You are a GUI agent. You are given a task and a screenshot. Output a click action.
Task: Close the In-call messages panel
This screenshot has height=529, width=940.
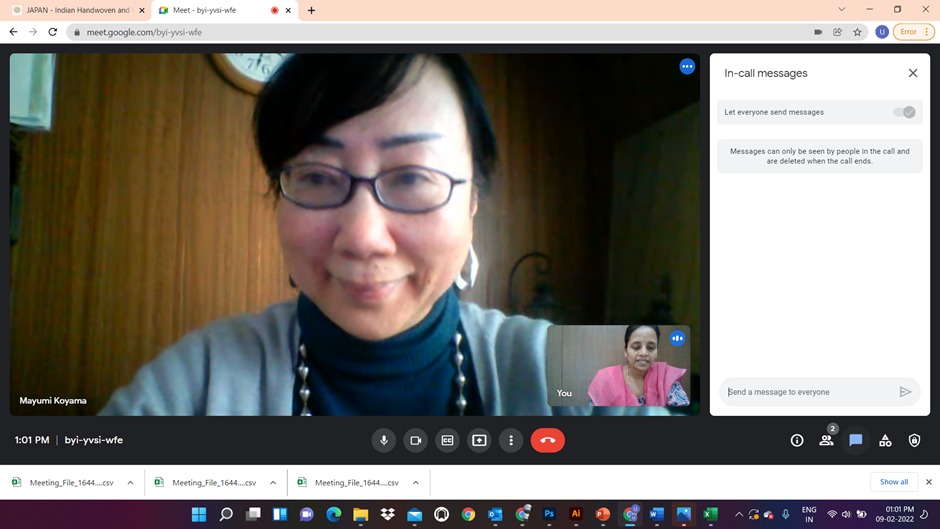(912, 73)
